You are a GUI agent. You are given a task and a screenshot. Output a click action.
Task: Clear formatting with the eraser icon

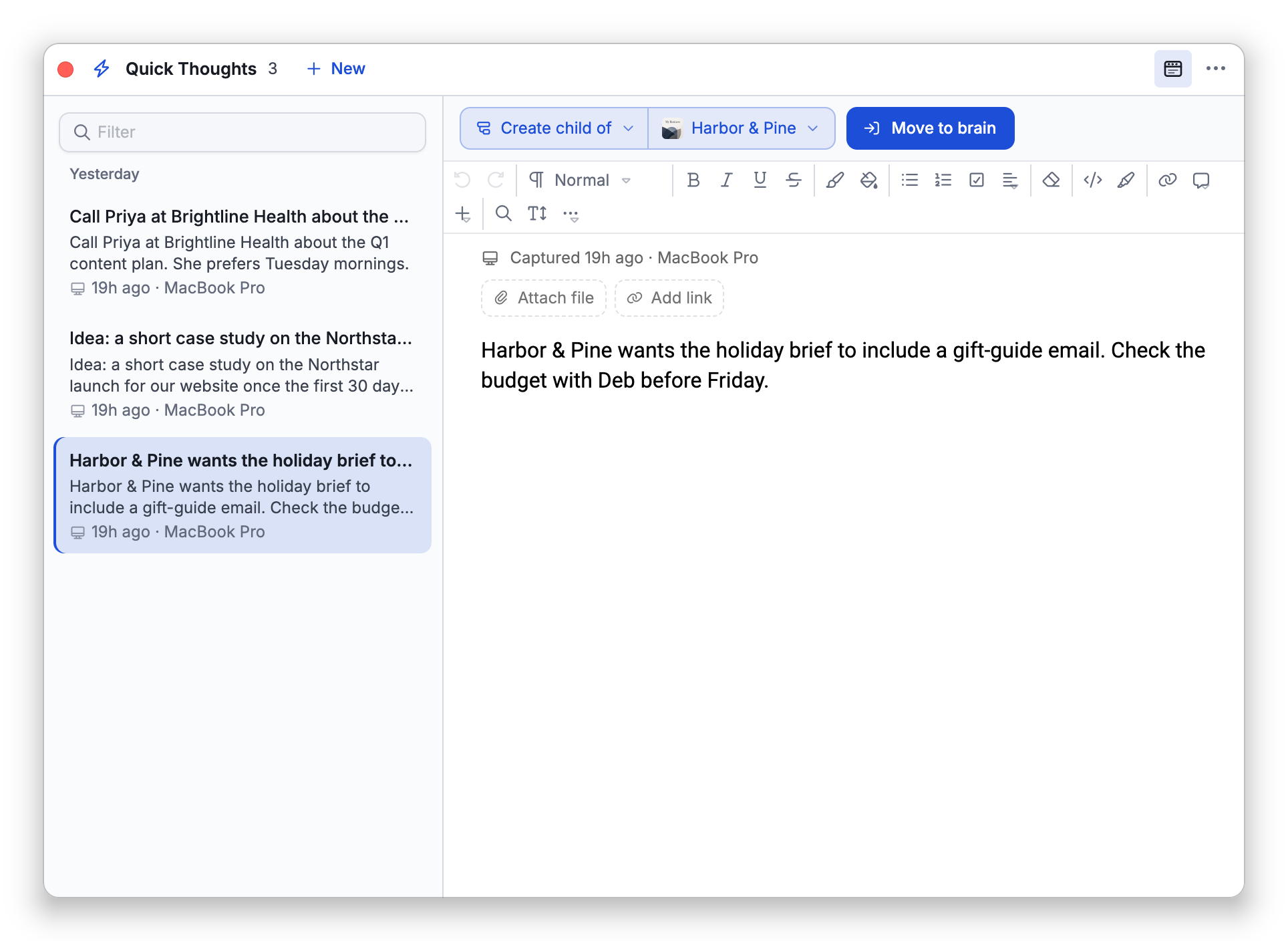(1051, 180)
